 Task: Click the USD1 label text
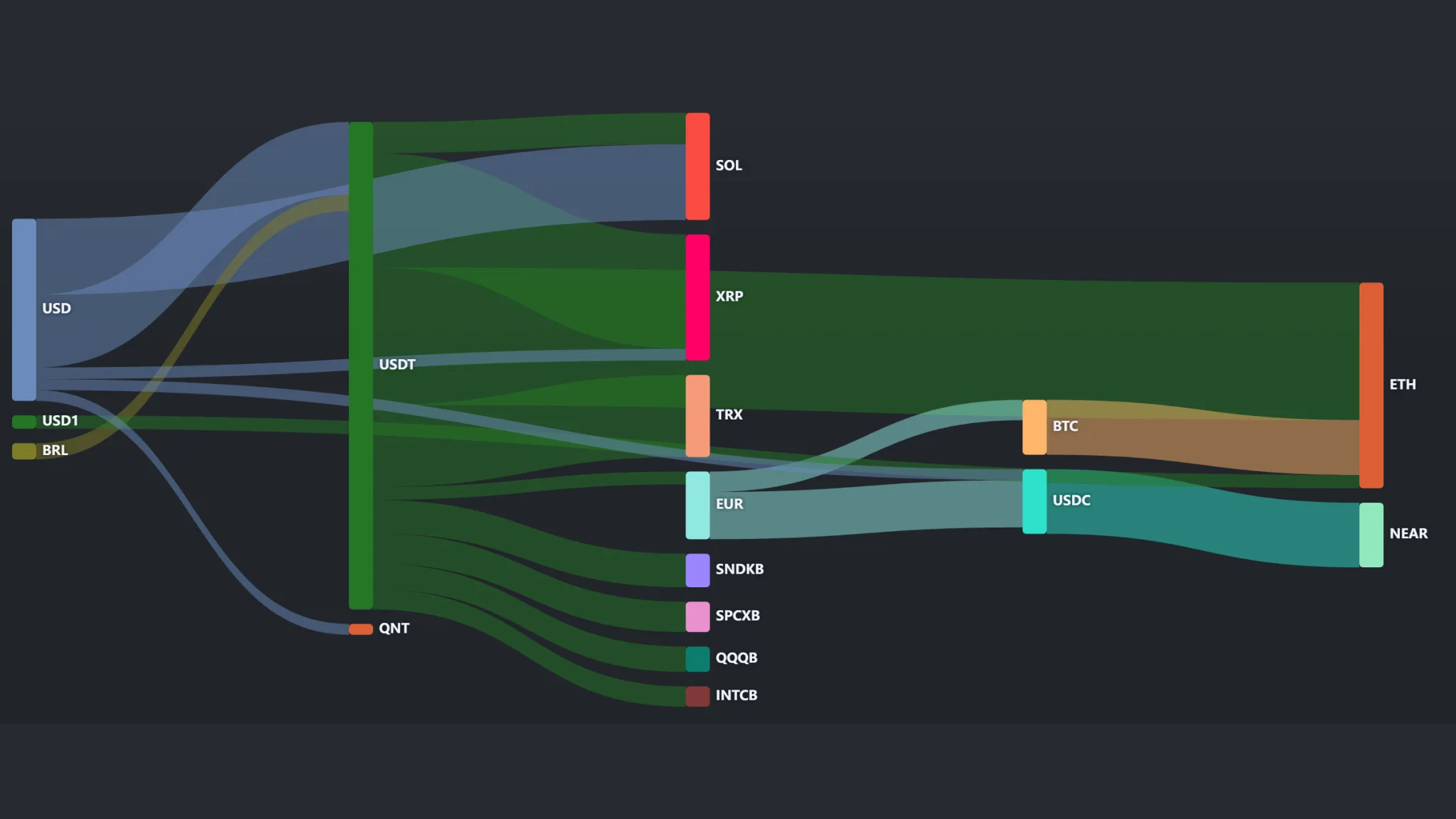(x=60, y=421)
